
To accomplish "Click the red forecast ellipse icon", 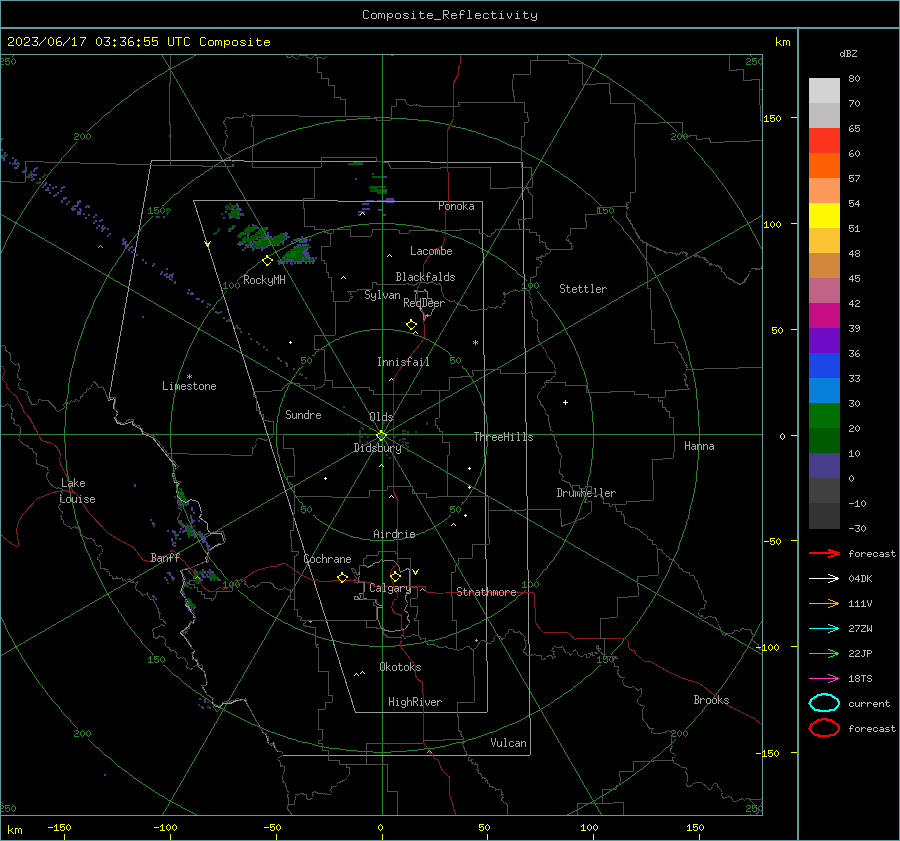I will pyautogui.click(x=824, y=728).
